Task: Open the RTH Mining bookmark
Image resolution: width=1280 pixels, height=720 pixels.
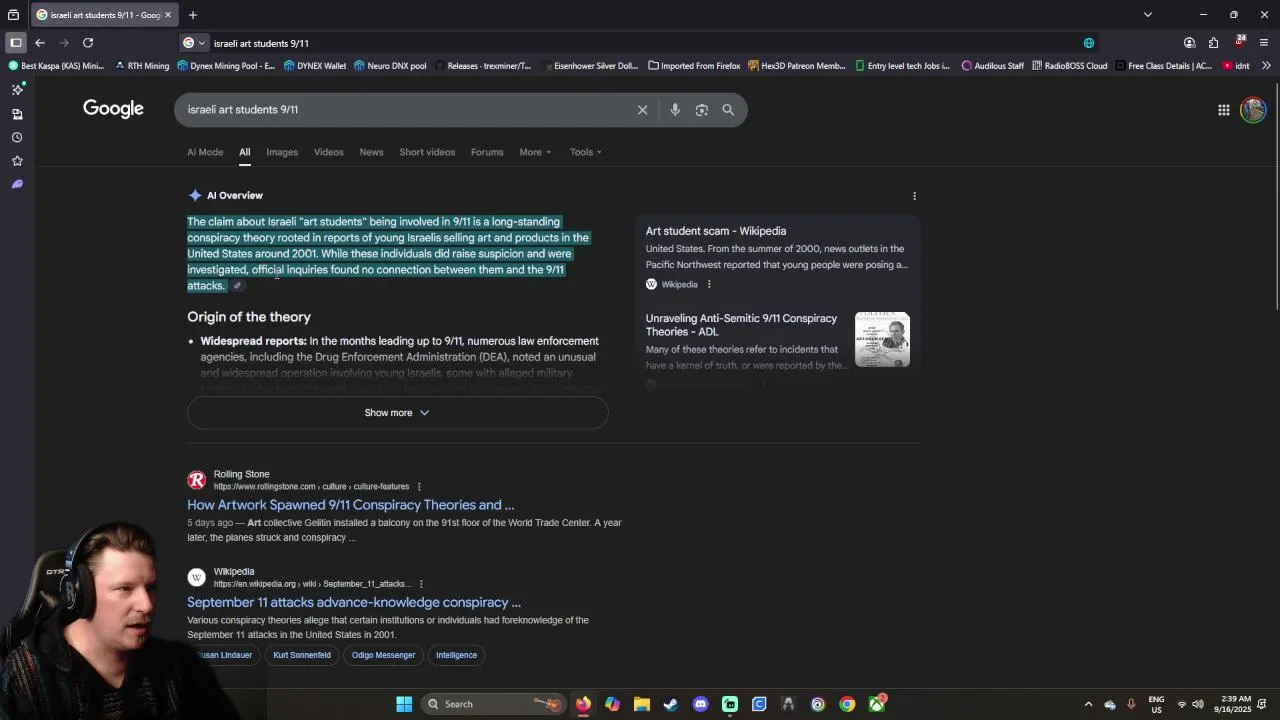Action: pyautogui.click(x=142, y=66)
